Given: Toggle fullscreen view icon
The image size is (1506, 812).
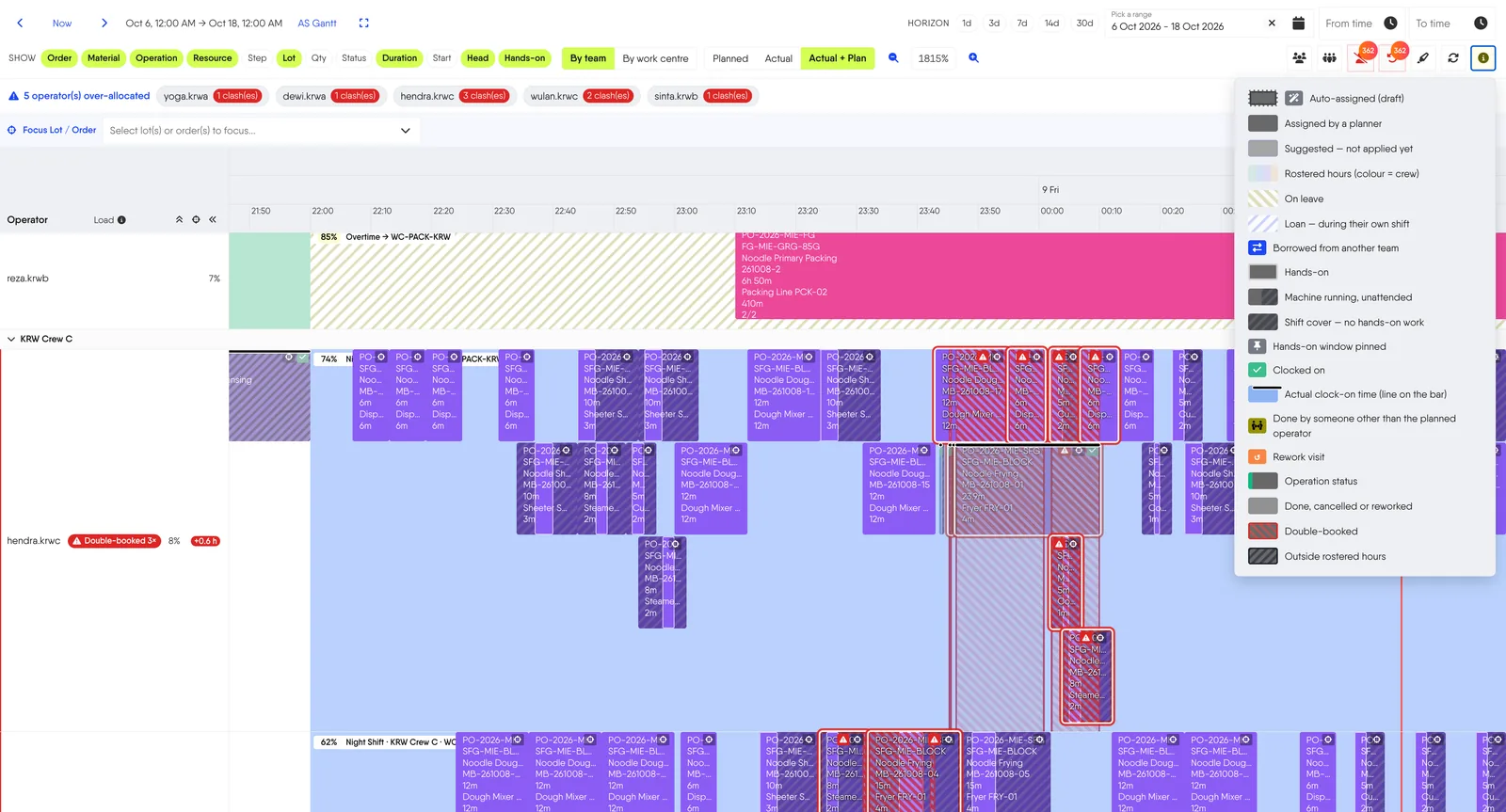Looking at the screenshot, I should click(364, 24).
